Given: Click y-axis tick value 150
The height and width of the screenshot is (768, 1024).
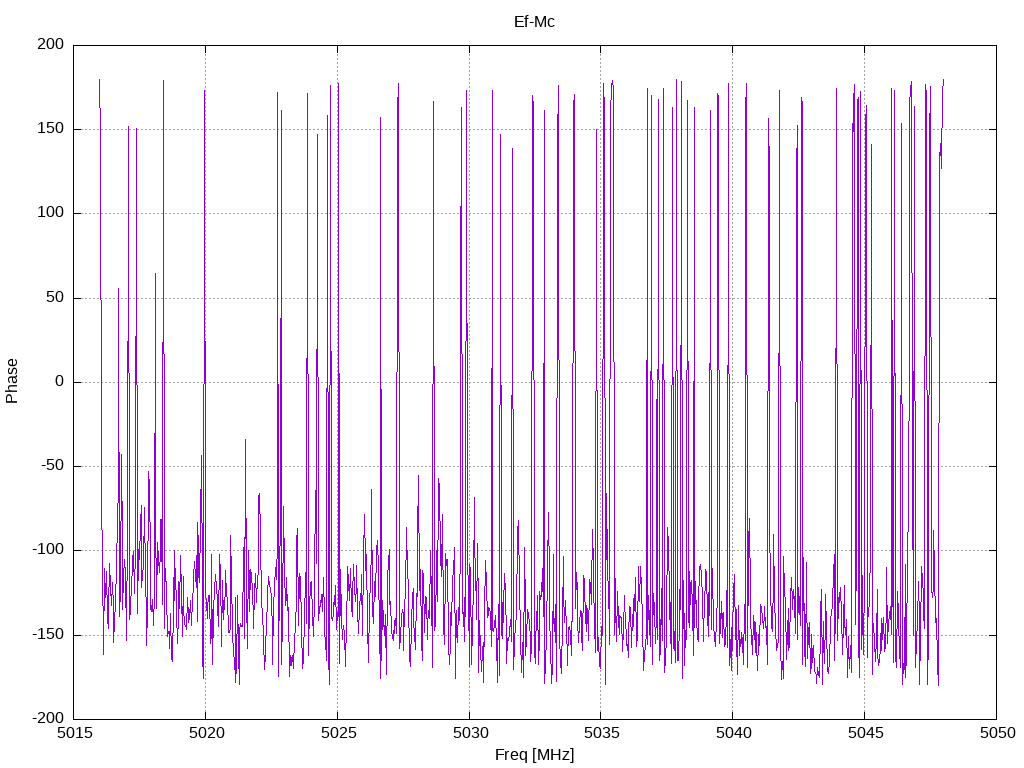Looking at the screenshot, I should (x=51, y=129).
